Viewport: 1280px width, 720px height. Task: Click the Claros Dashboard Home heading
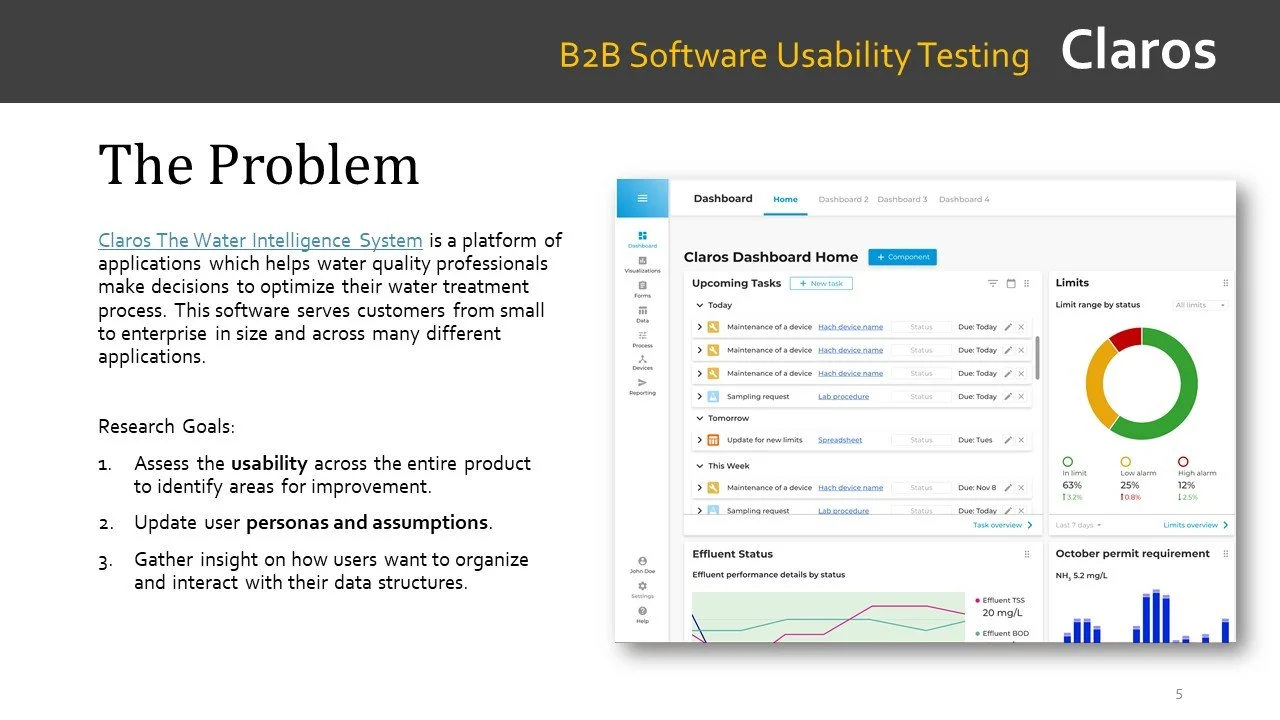coord(771,257)
